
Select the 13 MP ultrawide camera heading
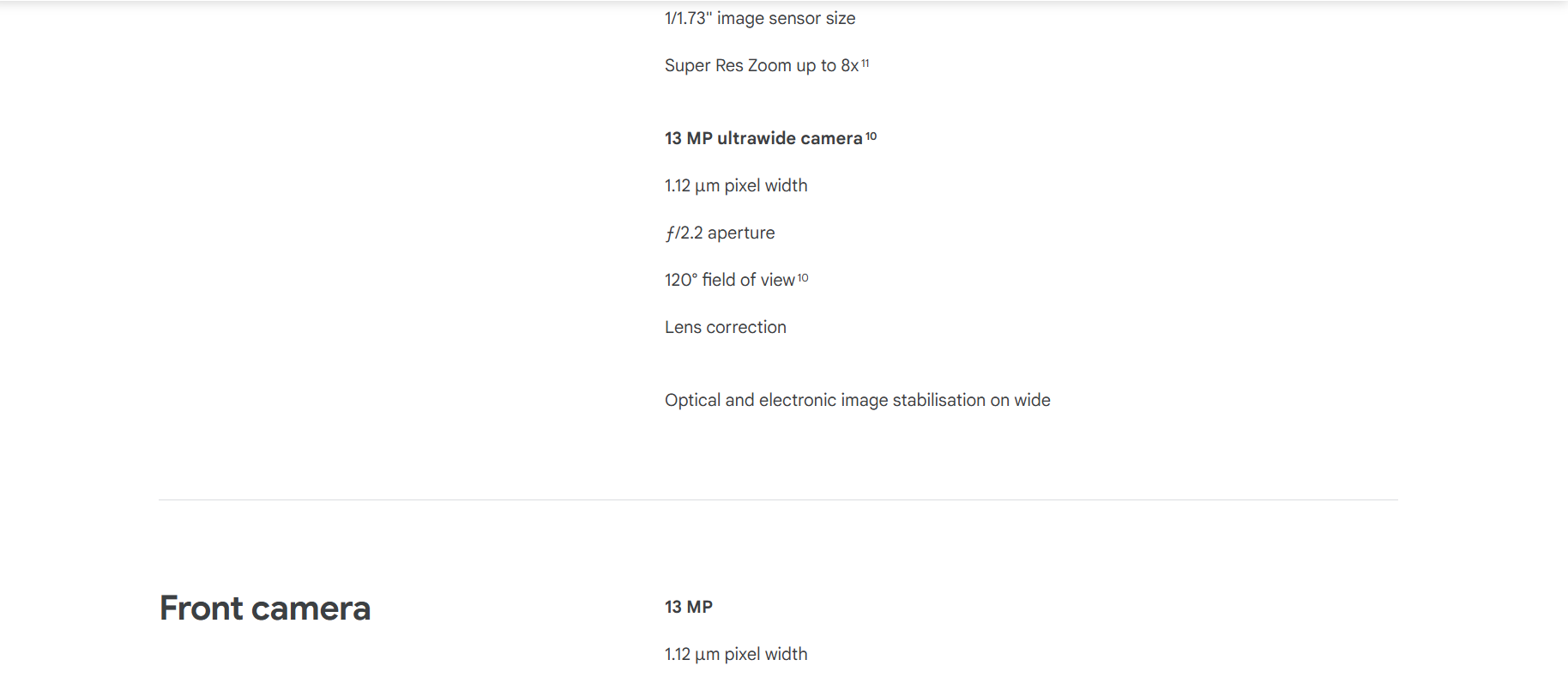coord(763,138)
